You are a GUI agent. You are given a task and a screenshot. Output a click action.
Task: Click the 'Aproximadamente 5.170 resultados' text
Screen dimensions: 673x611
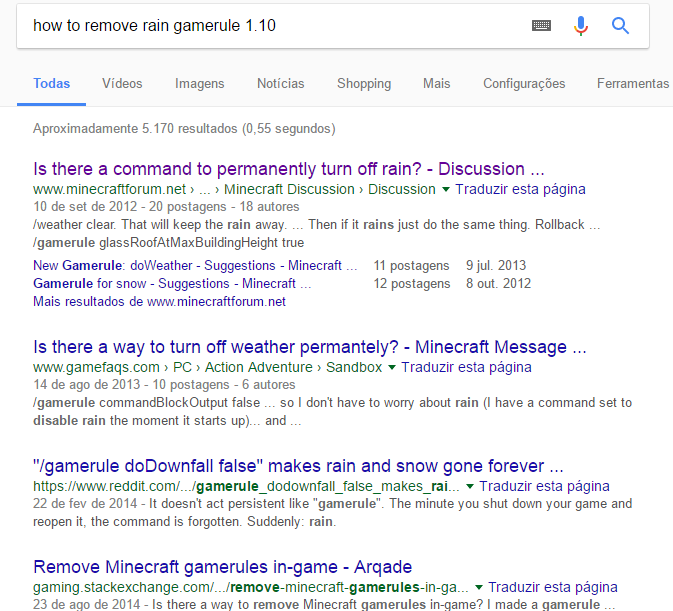pos(184,129)
